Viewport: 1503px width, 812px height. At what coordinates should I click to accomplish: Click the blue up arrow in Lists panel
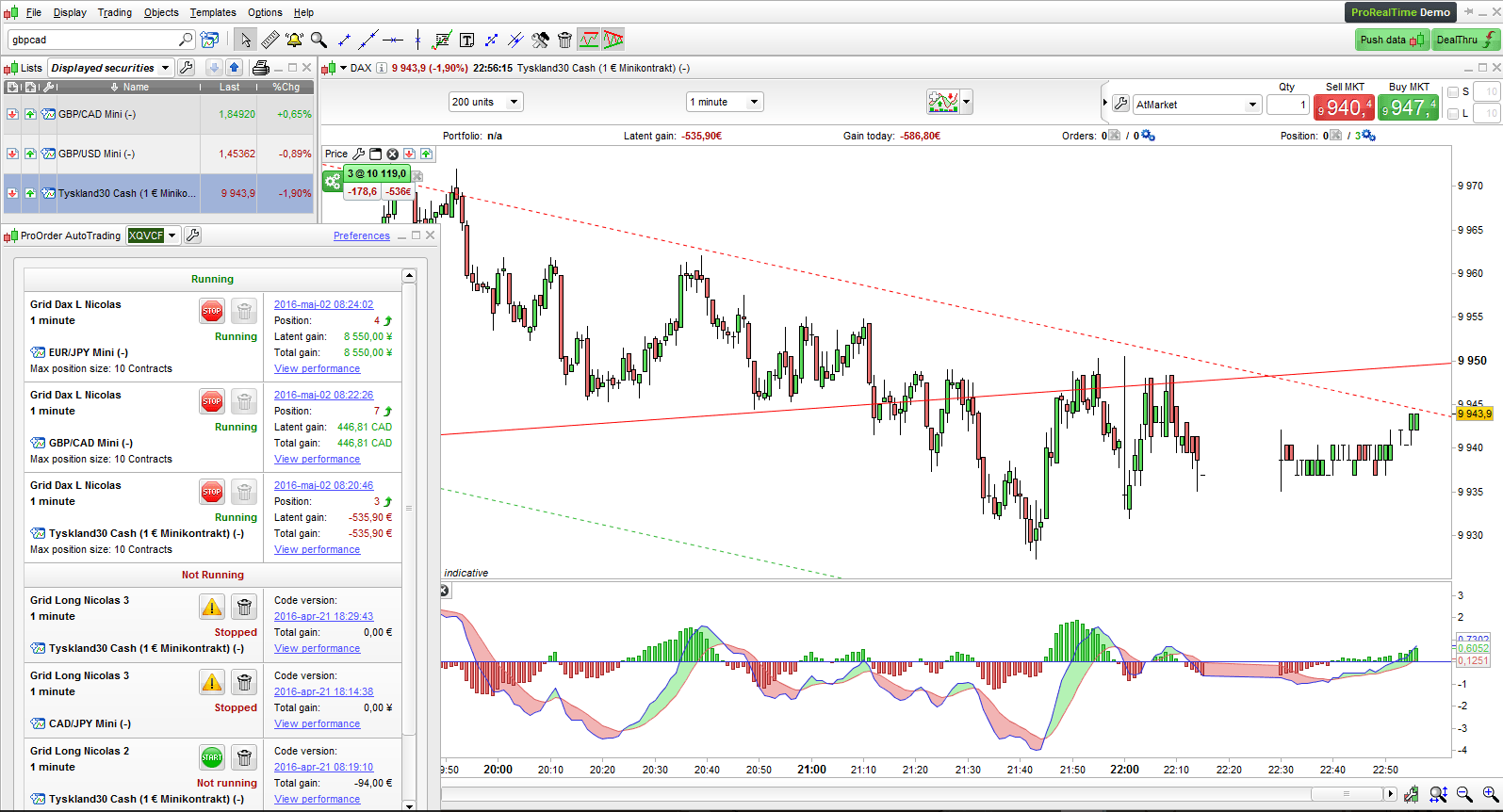pos(234,68)
